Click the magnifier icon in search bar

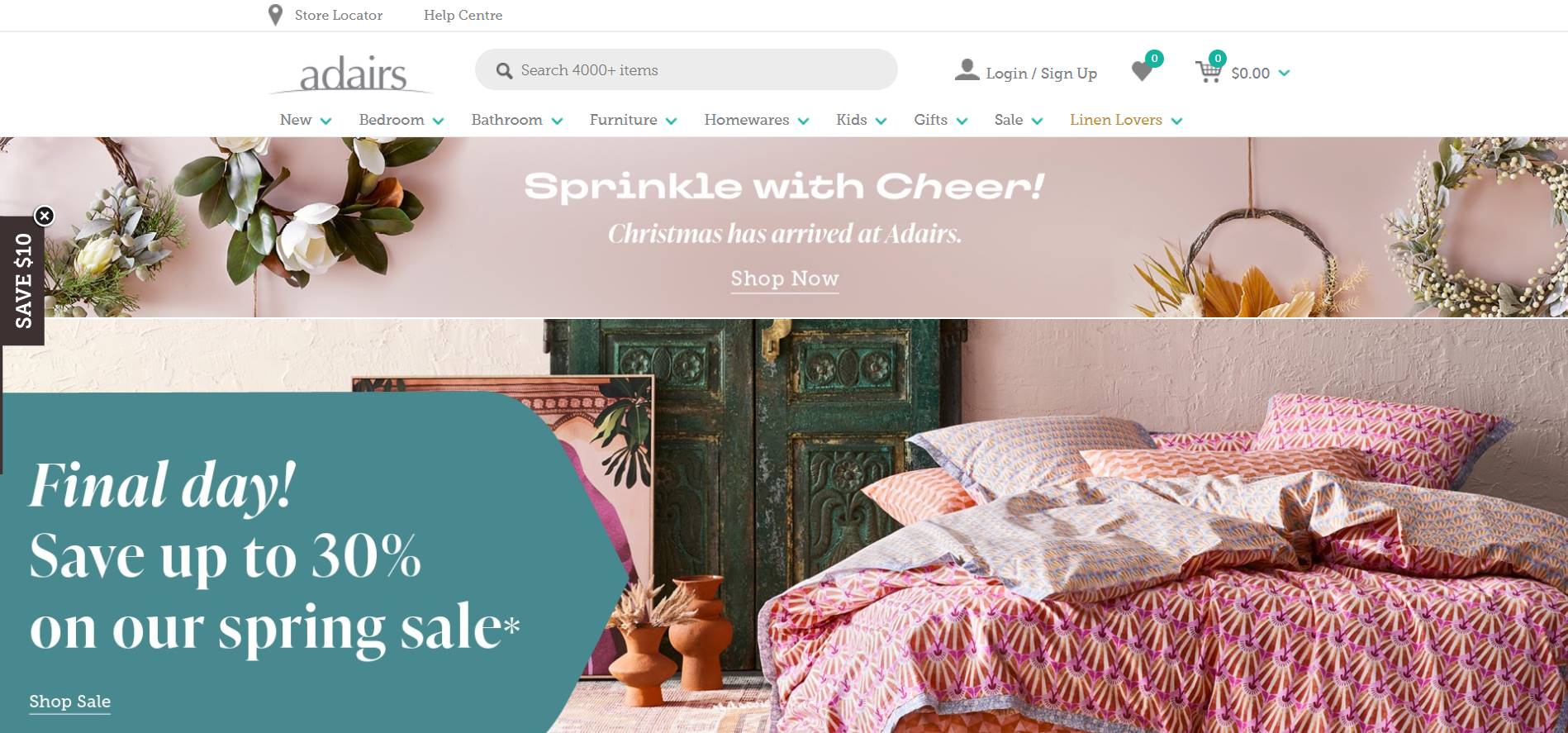(x=504, y=71)
